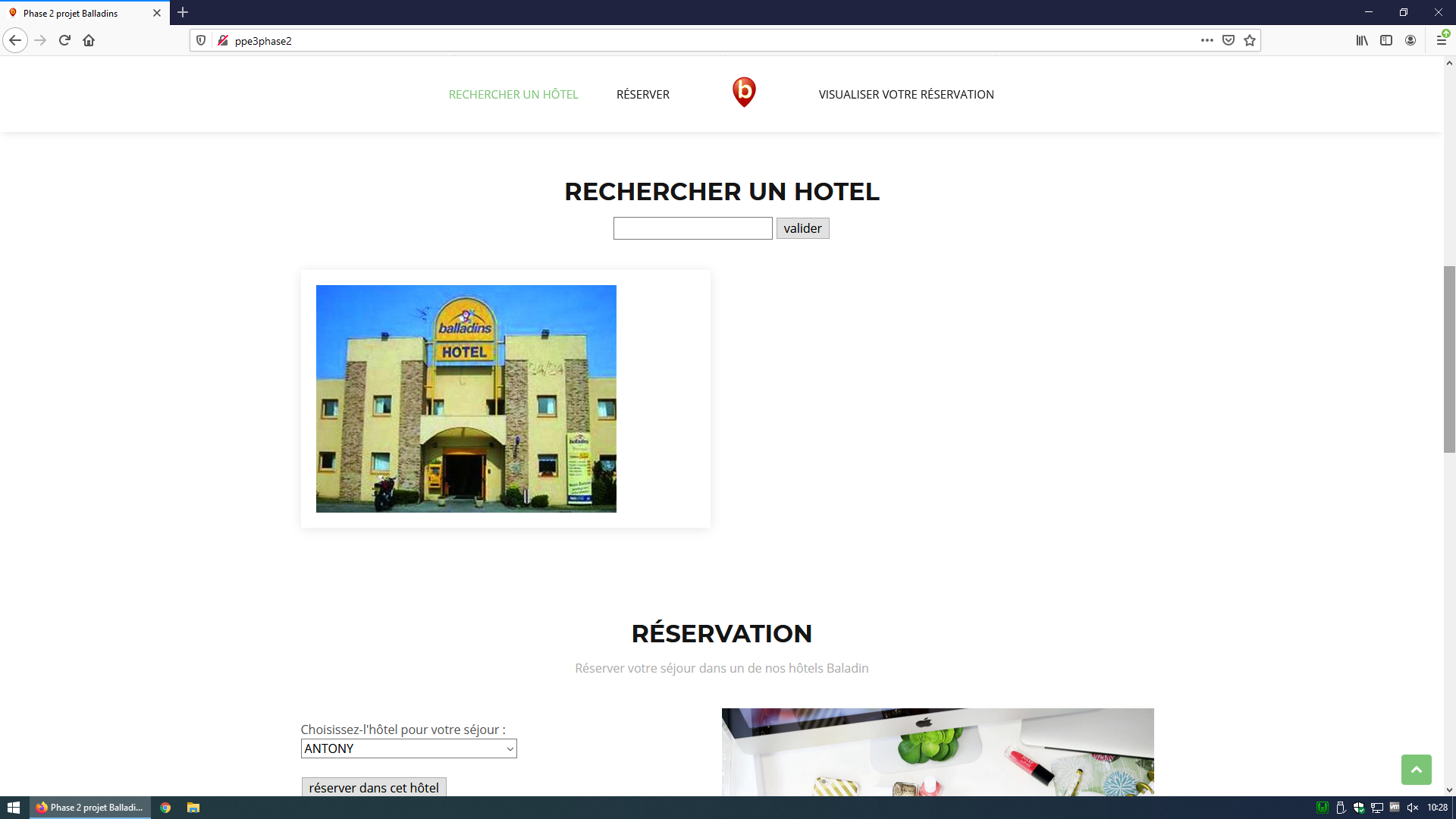Click scroll-to-top green arrow button
This screenshot has height=819, width=1456.
click(1416, 769)
